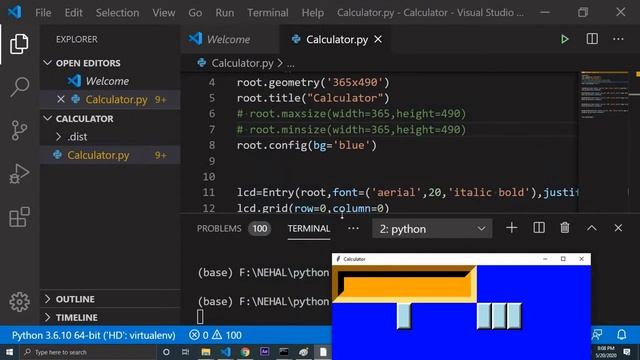Open the Windows Start menu
The width and height of the screenshot is (640, 360).
click(x=9, y=352)
